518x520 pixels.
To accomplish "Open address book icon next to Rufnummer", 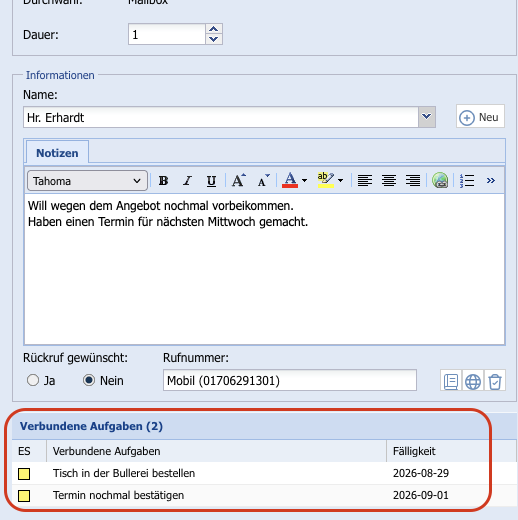I will click(x=451, y=381).
